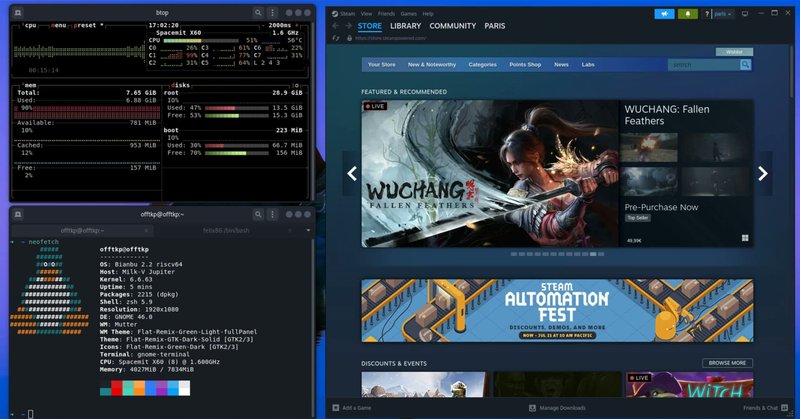Open a new tab in the offtkp@offtkp terminal
This screenshot has width=800, height=419.
pyautogui.click(x=18, y=214)
